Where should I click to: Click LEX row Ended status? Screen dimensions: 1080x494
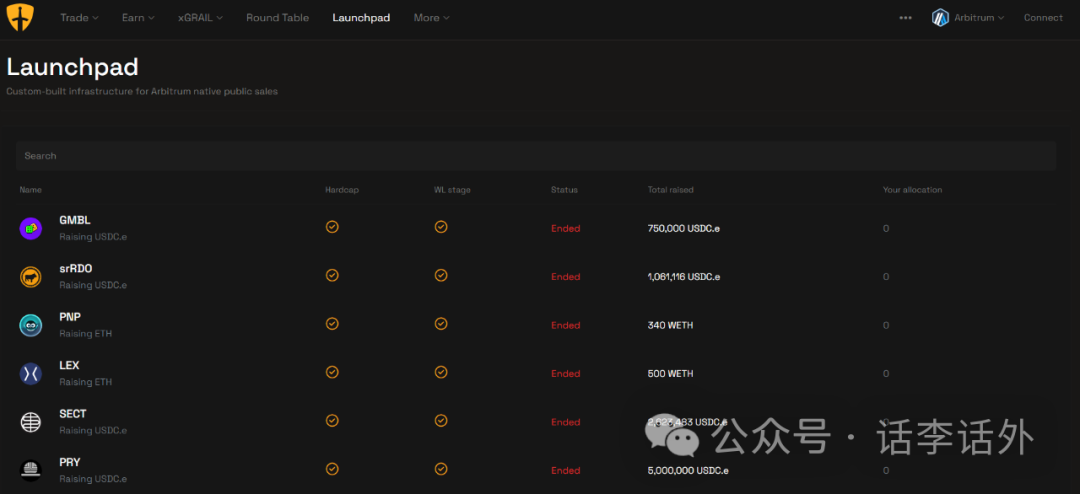pyautogui.click(x=565, y=373)
